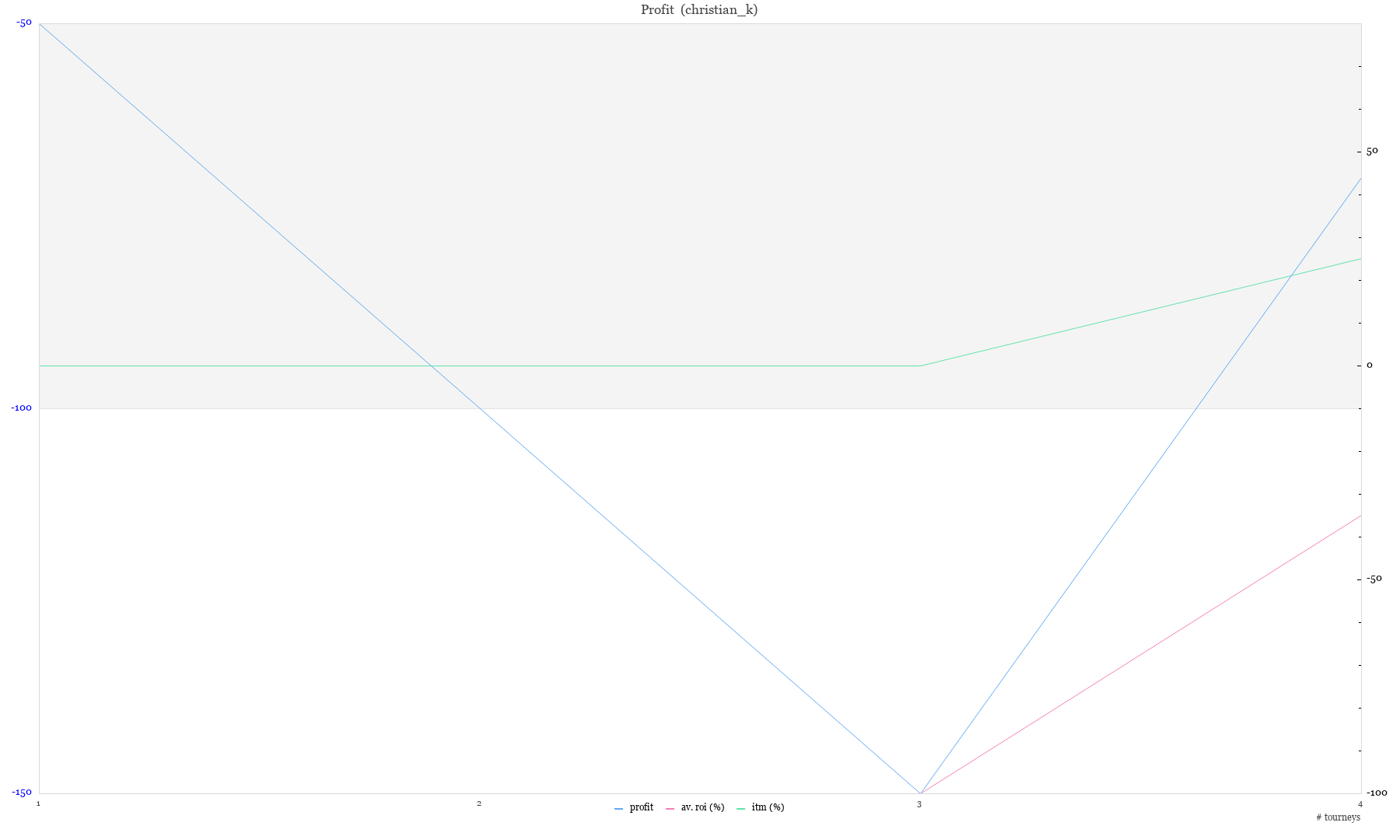1400x840 pixels.
Task: Click the pink av. roi line's right endpoint
Action: 1360,516
